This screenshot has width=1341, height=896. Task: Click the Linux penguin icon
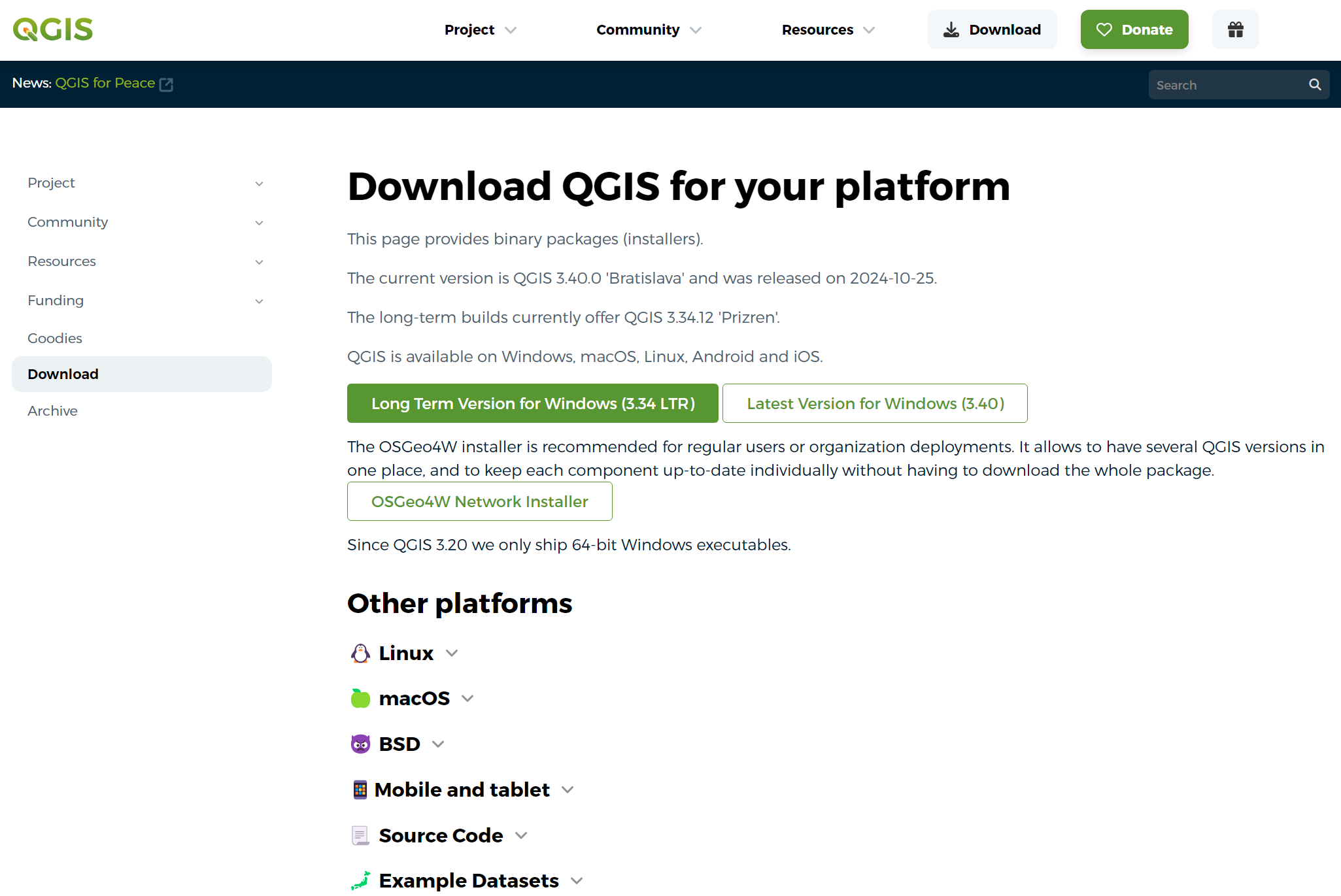(x=360, y=653)
